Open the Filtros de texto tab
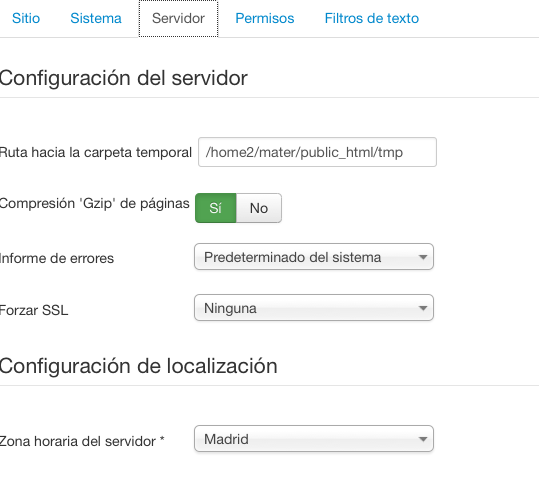Screen dimensions: 539x484 (x=372, y=18)
